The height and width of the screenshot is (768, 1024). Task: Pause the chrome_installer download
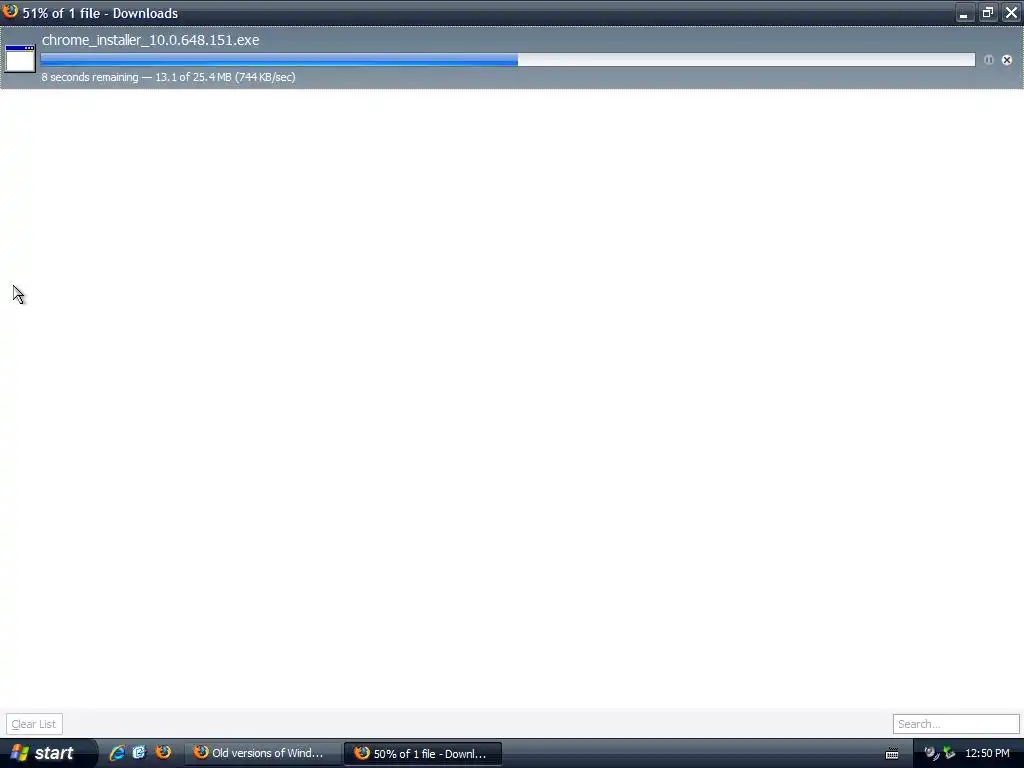pyautogui.click(x=989, y=59)
